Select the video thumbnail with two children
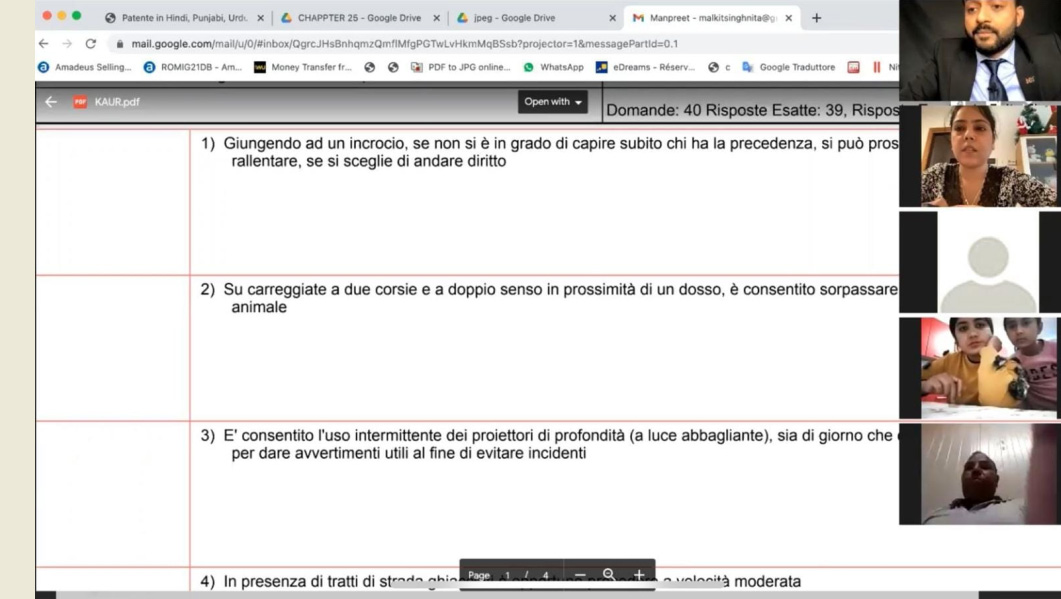1061x599 pixels. click(980, 368)
